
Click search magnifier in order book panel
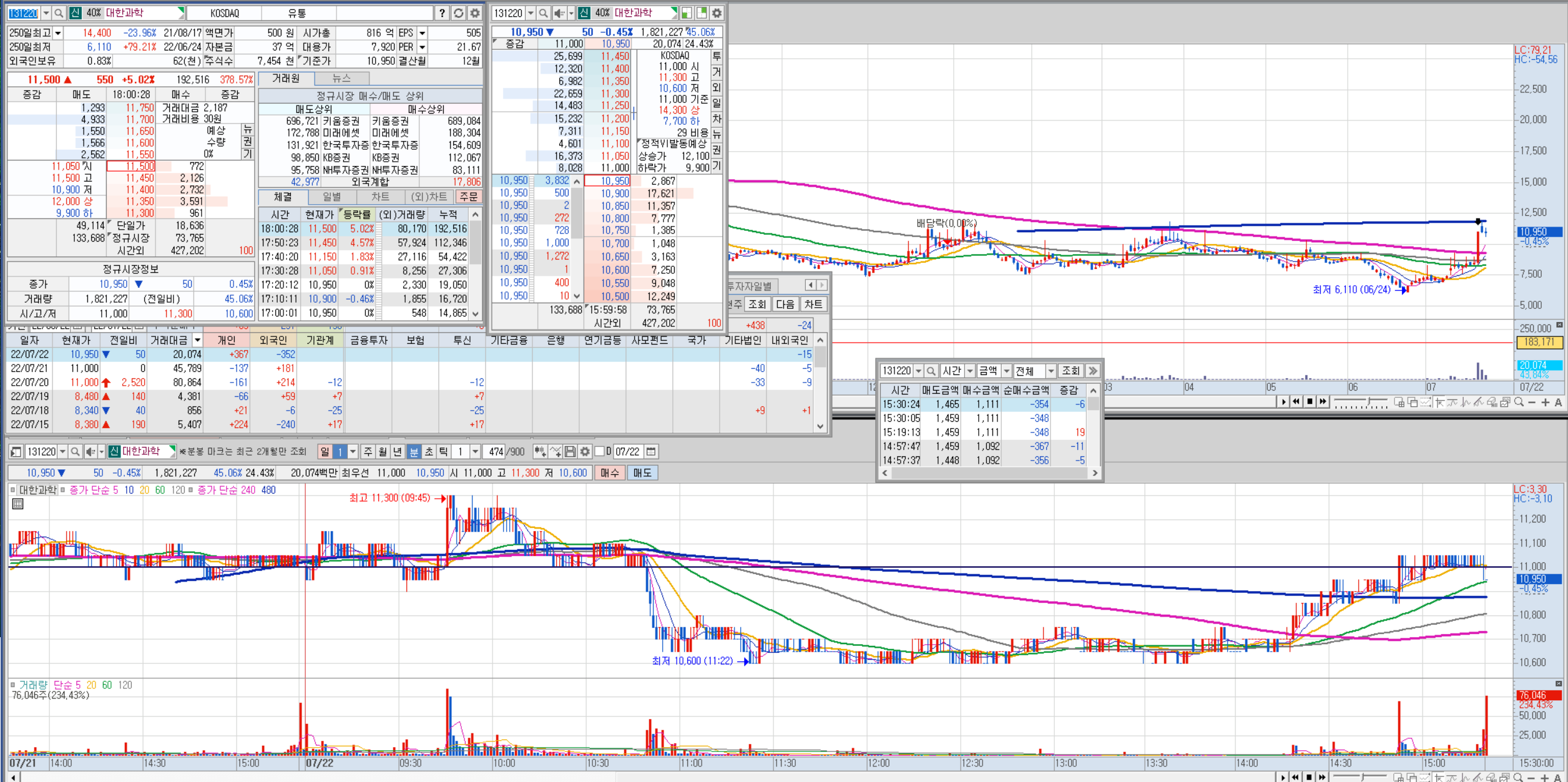click(543, 12)
